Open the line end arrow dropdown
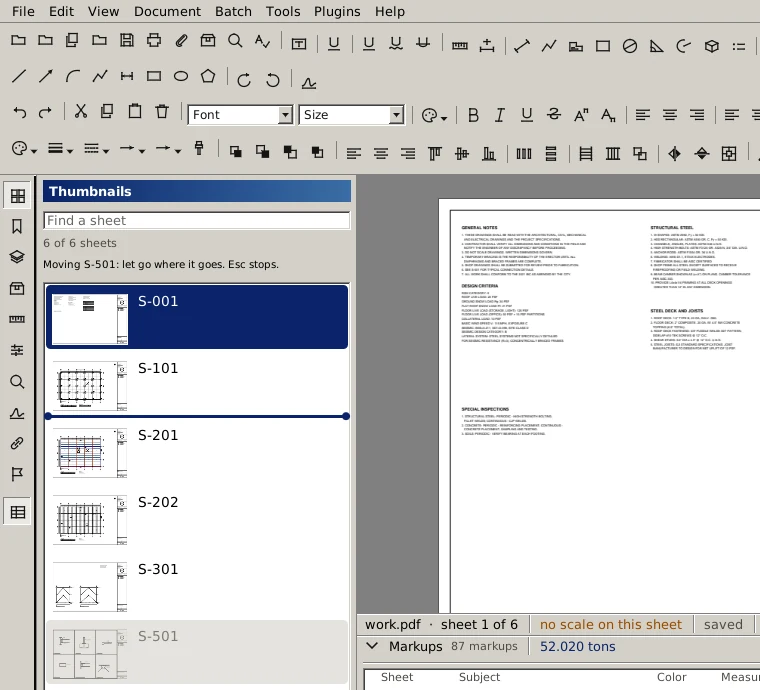 coord(168,148)
